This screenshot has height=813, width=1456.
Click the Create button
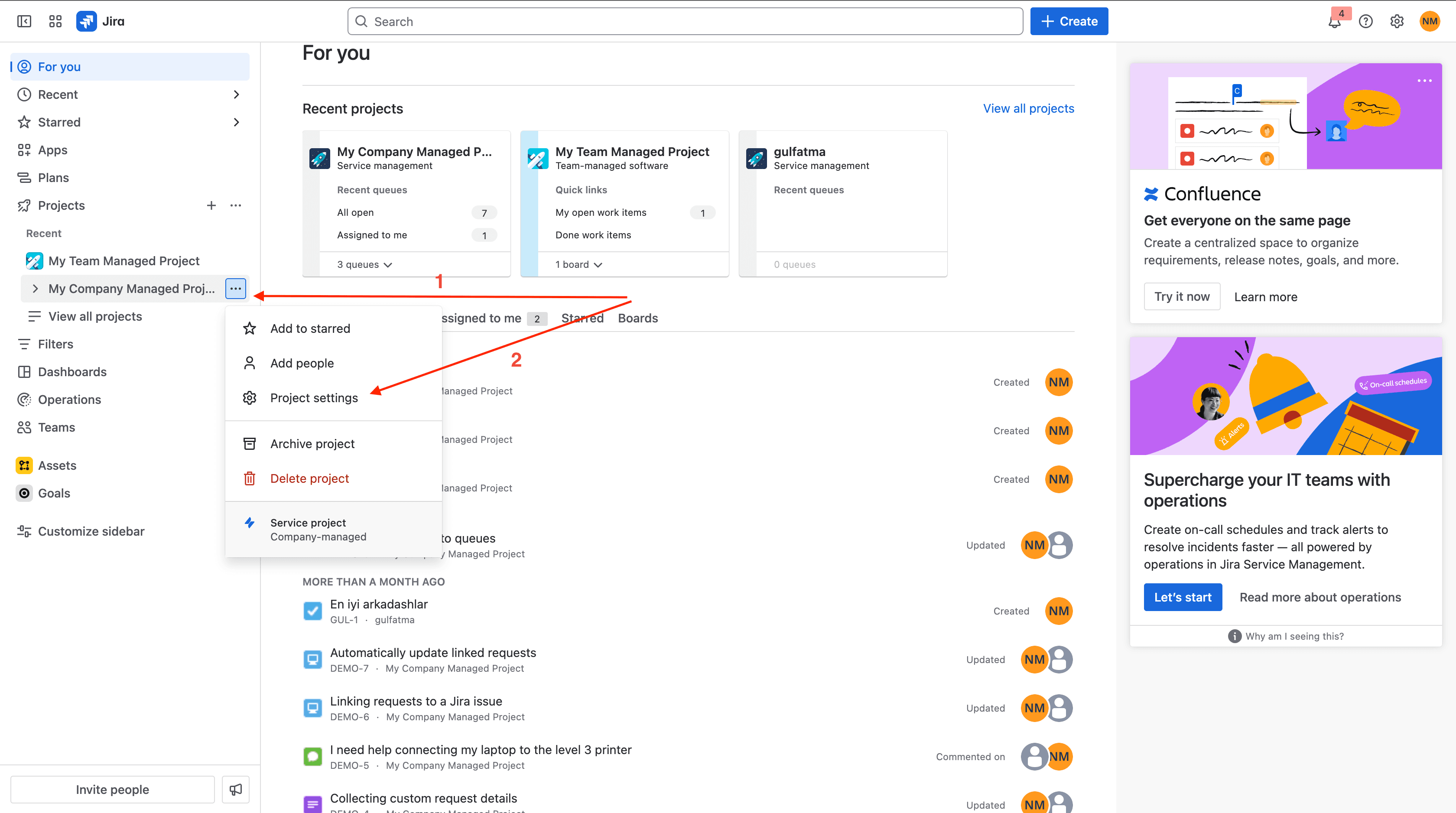coord(1069,22)
